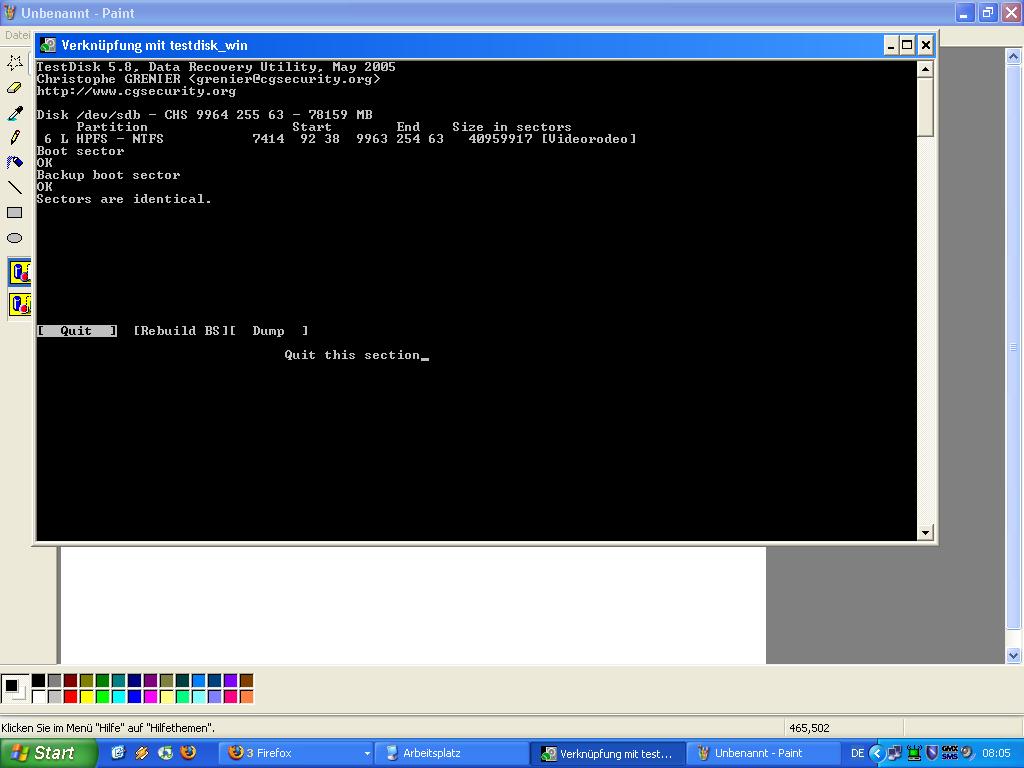Pick the bright red color swatch

click(71, 697)
